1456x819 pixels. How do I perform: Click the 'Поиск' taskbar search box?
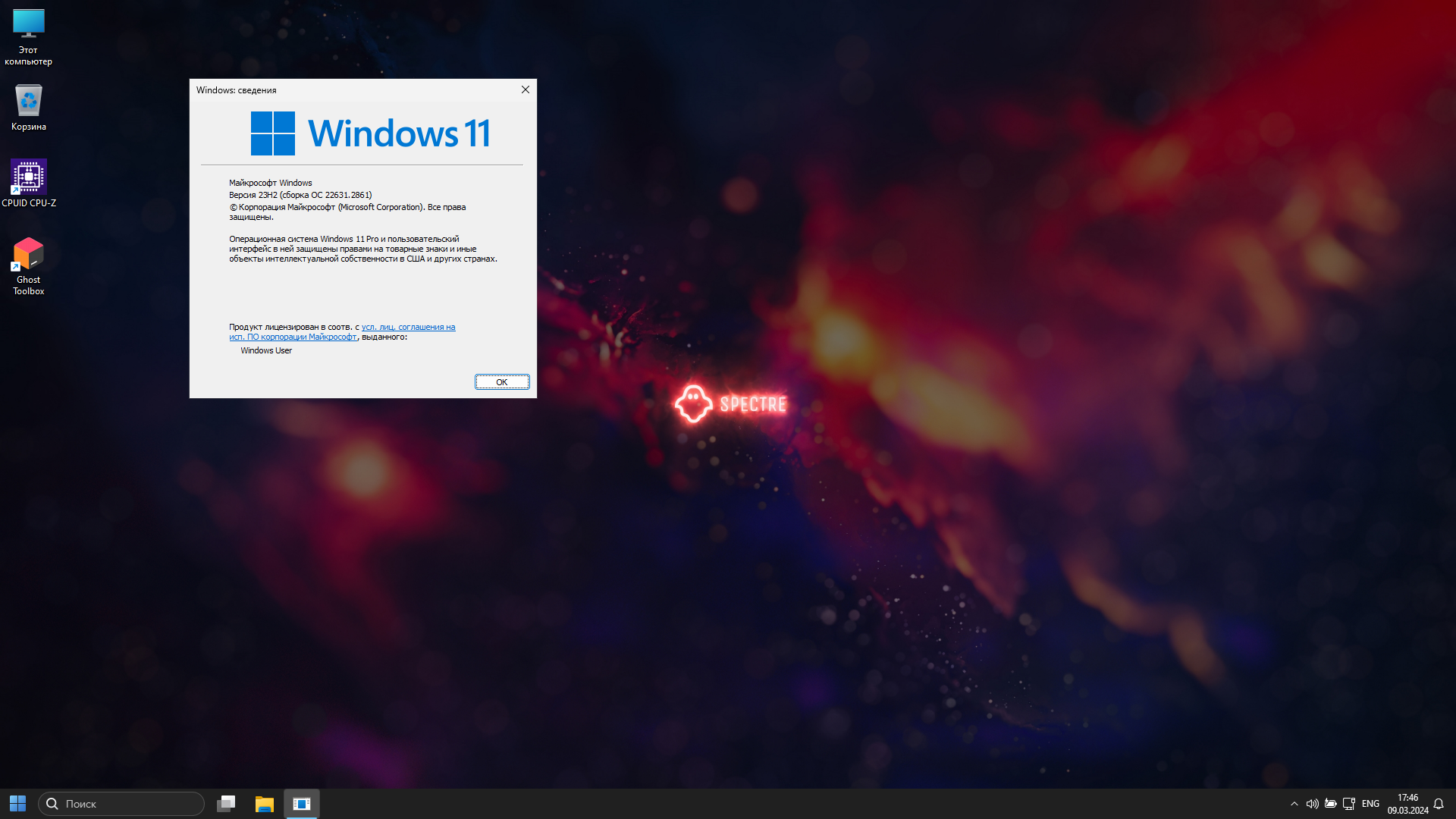click(x=121, y=804)
